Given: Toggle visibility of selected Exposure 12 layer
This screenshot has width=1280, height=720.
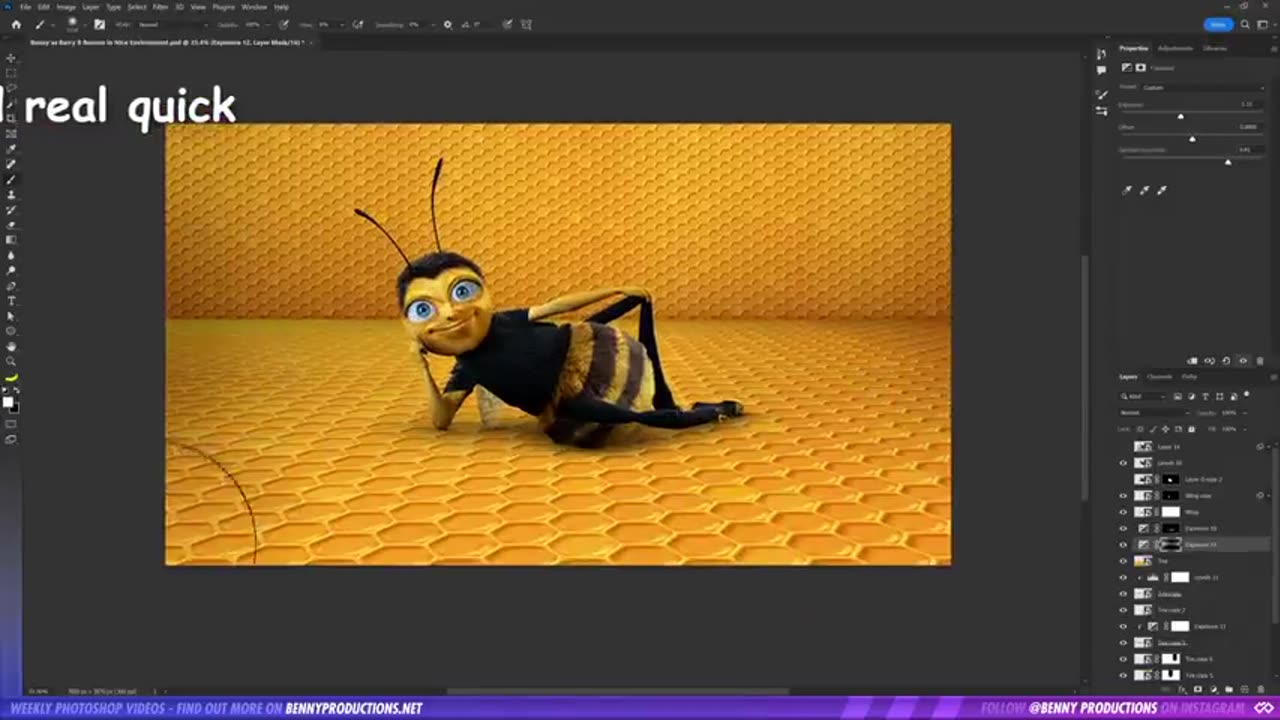Looking at the screenshot, I should tap(1123, 545).
